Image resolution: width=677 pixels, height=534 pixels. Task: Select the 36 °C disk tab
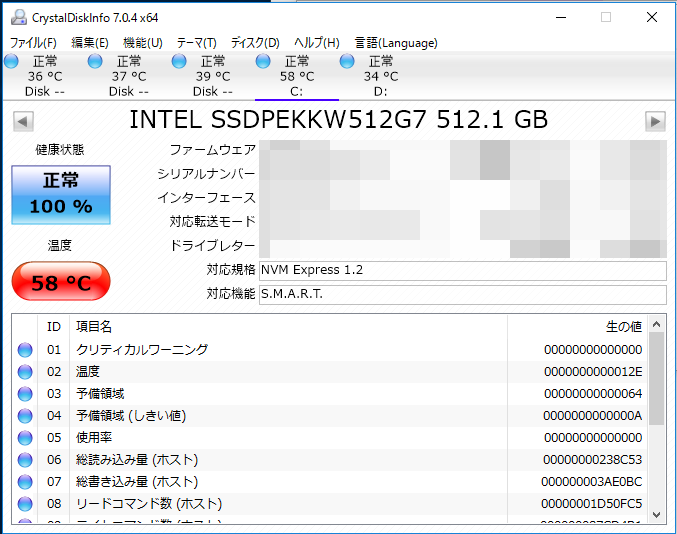[x=44, y=76]
